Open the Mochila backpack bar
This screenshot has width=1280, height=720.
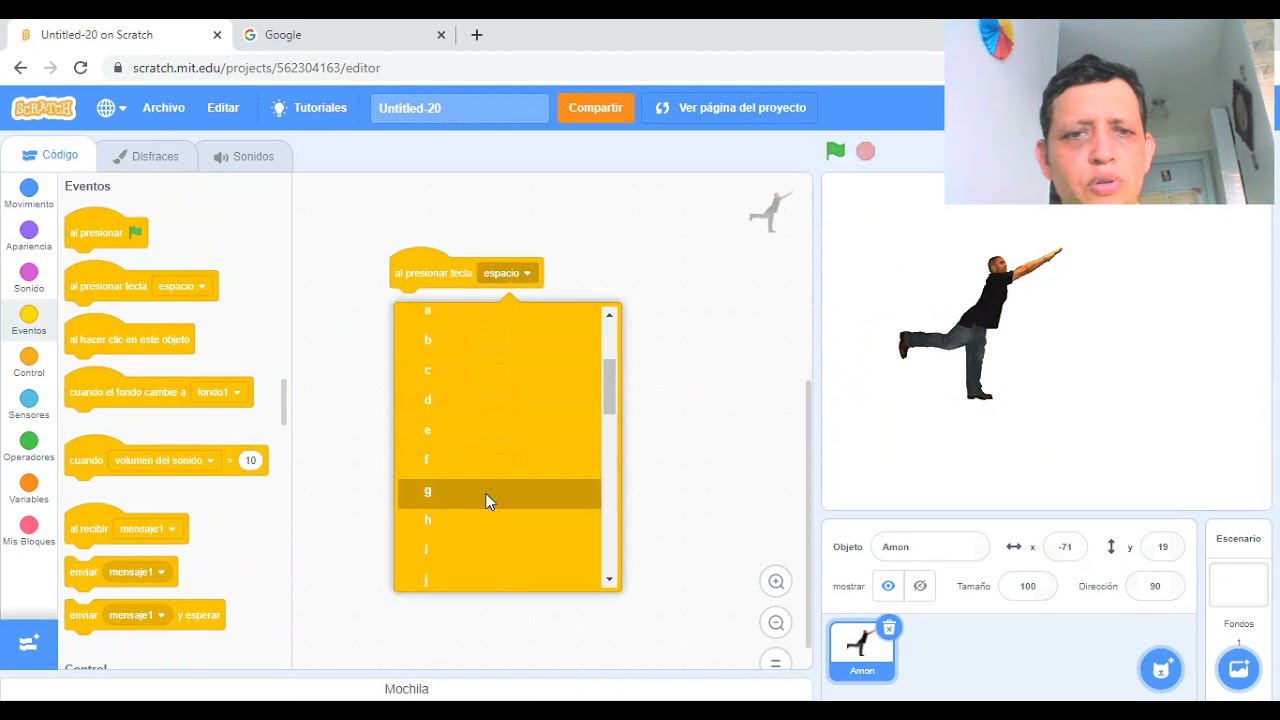406,689
